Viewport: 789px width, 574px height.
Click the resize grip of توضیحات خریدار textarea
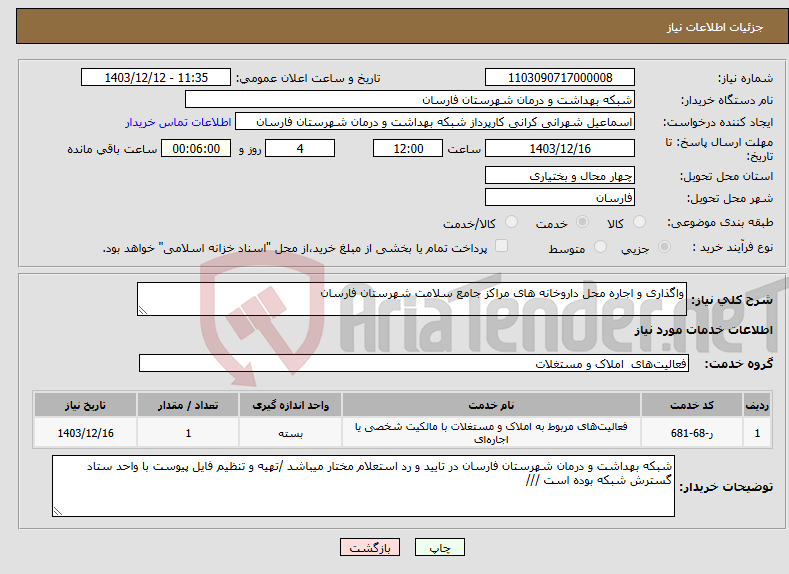(58, 511)
